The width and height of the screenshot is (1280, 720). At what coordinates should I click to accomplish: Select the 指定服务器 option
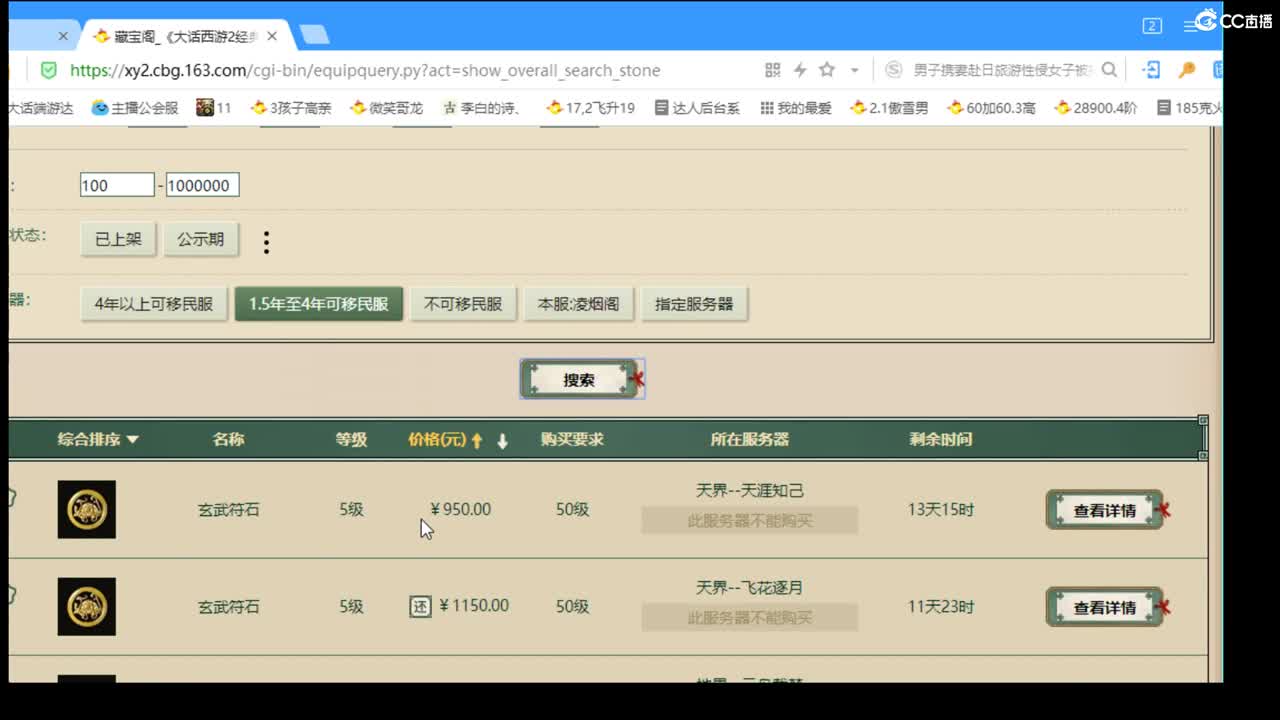click(x=694, y=304)
